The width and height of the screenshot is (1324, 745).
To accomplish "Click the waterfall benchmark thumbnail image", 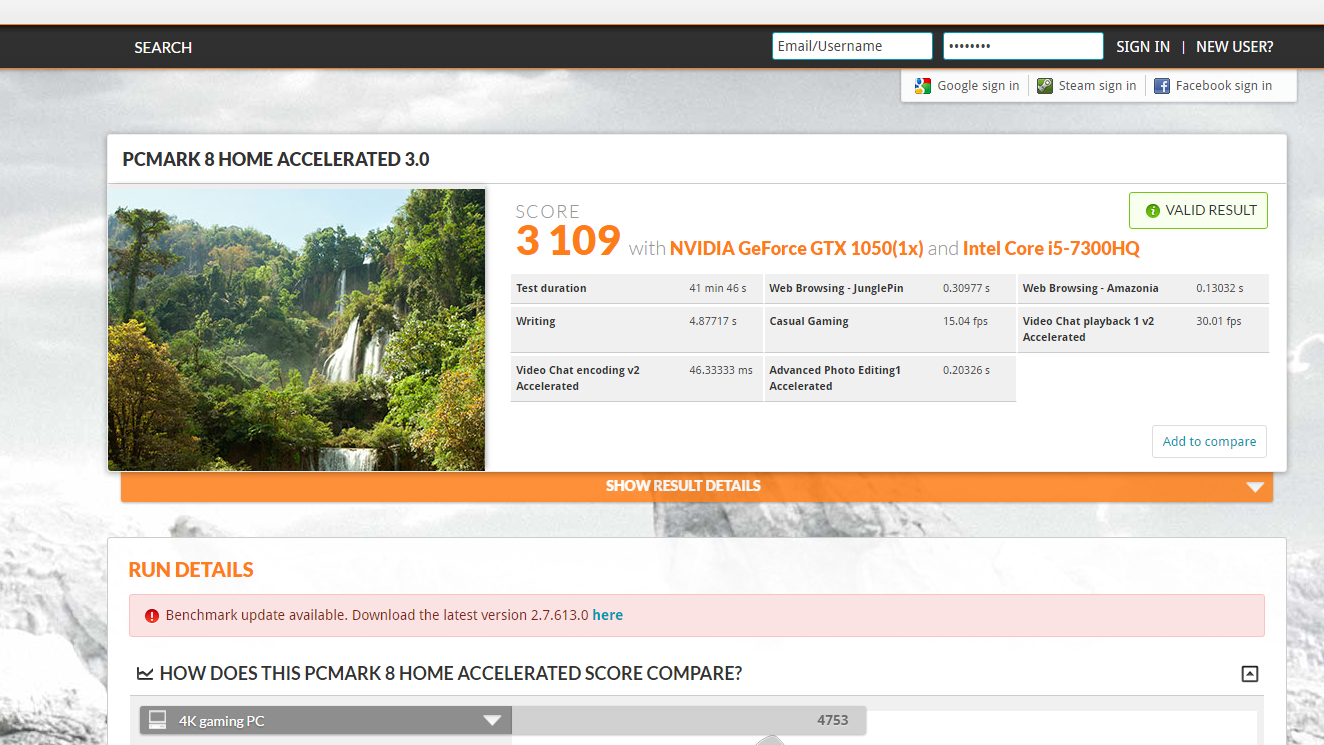I will click(297, 330).
